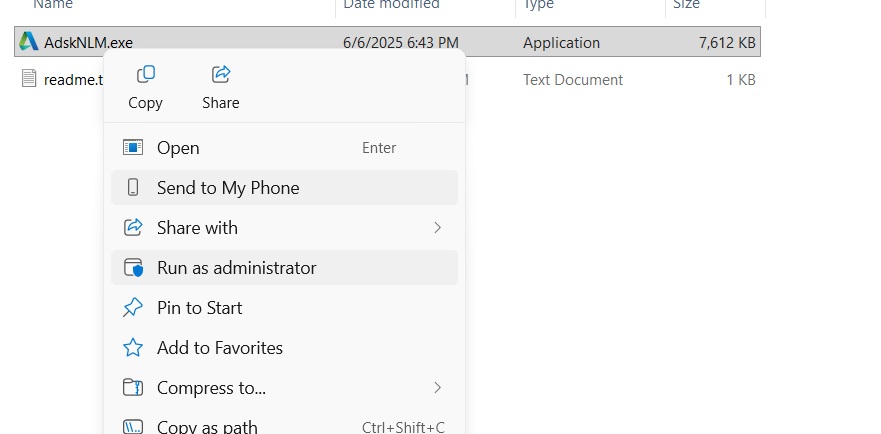Click the Type column header
This screenshot has width=881, height=434.
click(538, 5)
